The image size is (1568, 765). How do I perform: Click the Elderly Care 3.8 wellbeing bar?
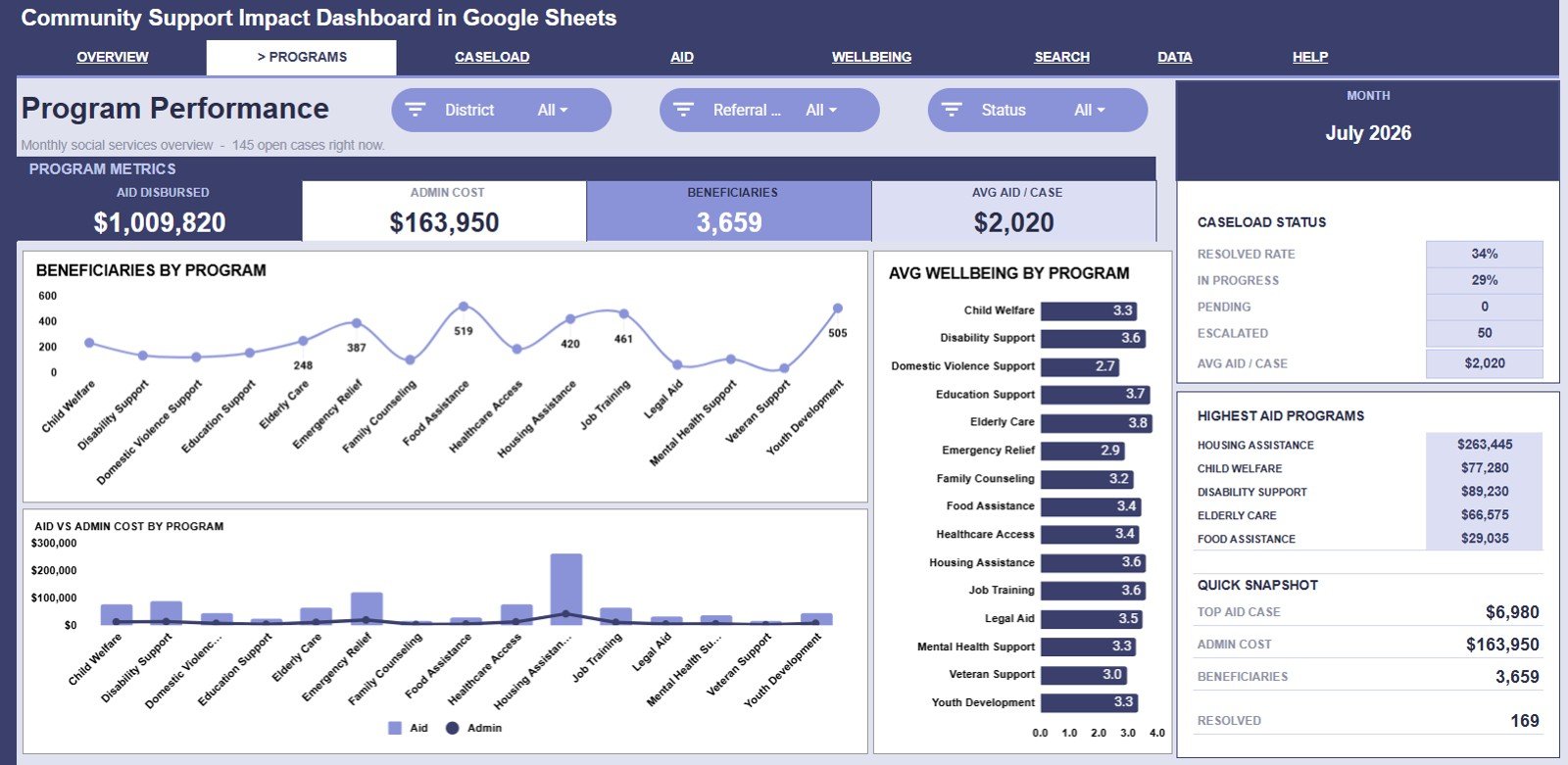tap(1097, 423)
